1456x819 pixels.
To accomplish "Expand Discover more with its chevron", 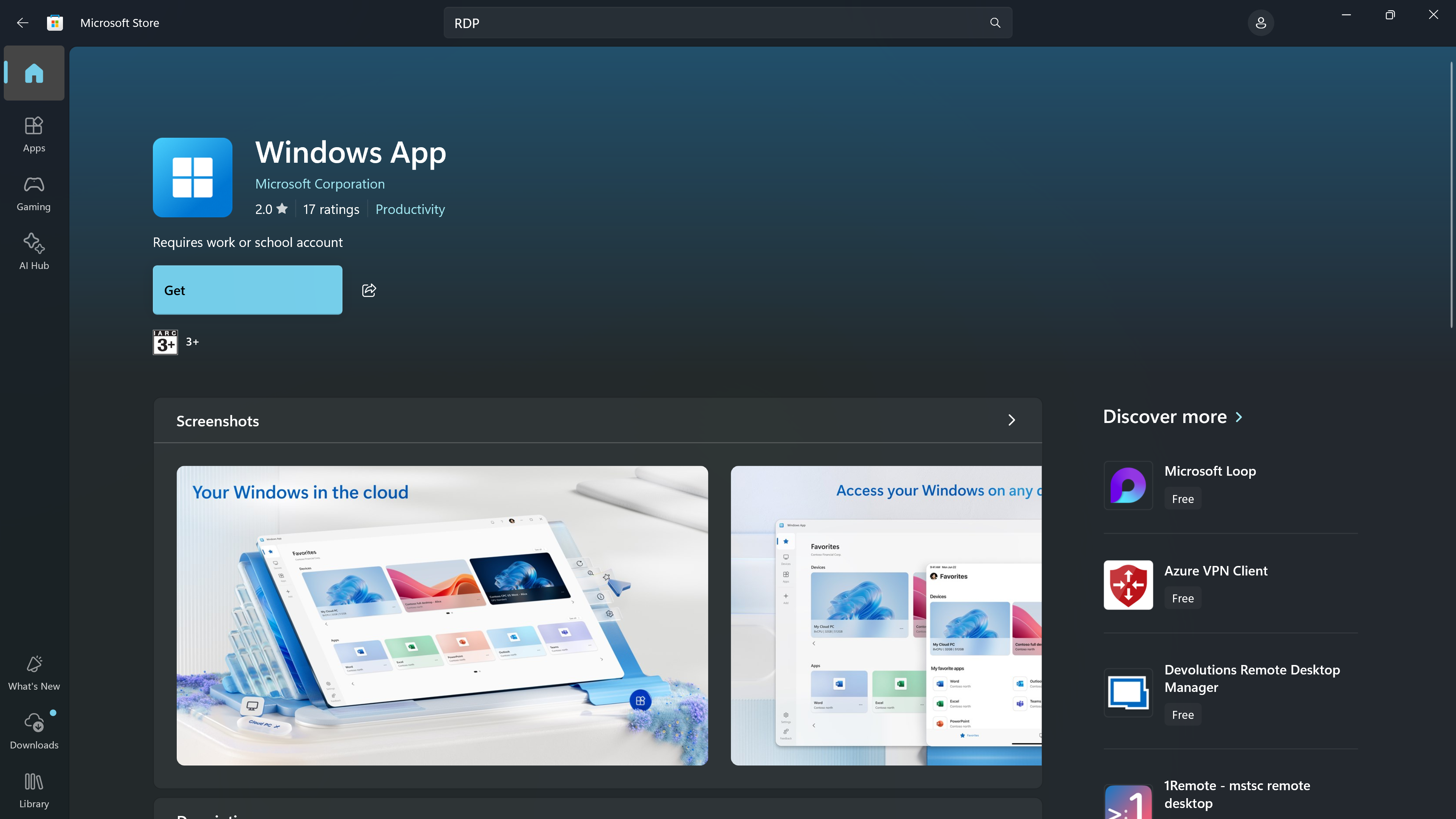I will (1239, 417).
